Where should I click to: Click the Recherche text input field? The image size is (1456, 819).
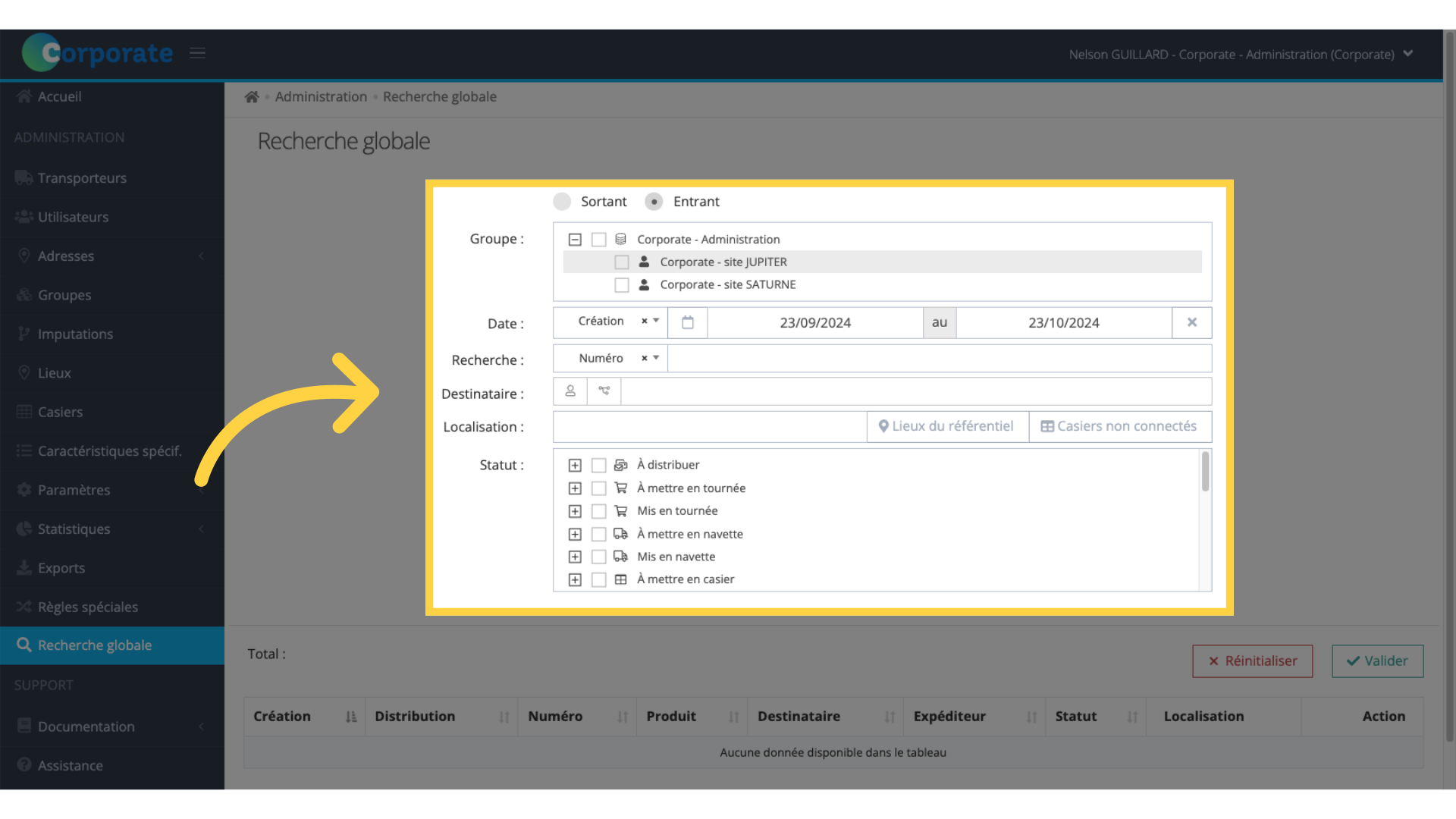(x=940, y=359)
